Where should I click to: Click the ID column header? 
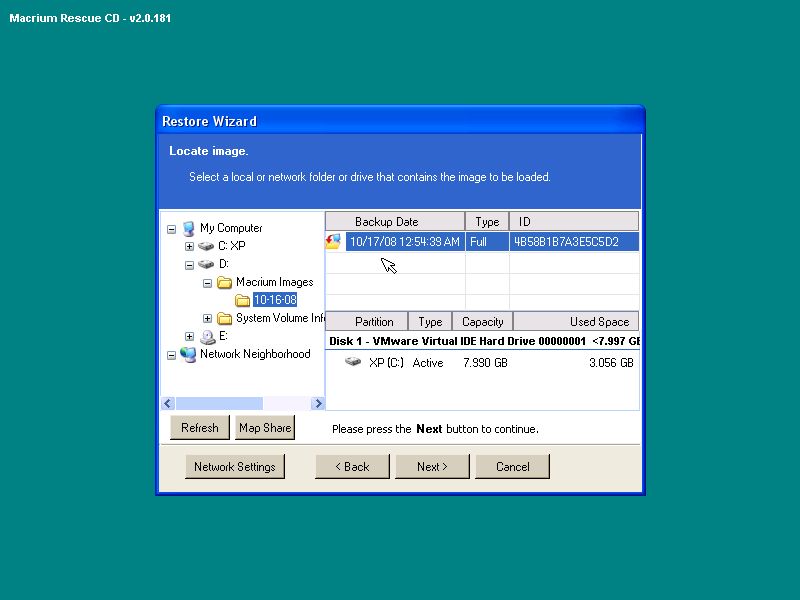[x=574, y=221]
